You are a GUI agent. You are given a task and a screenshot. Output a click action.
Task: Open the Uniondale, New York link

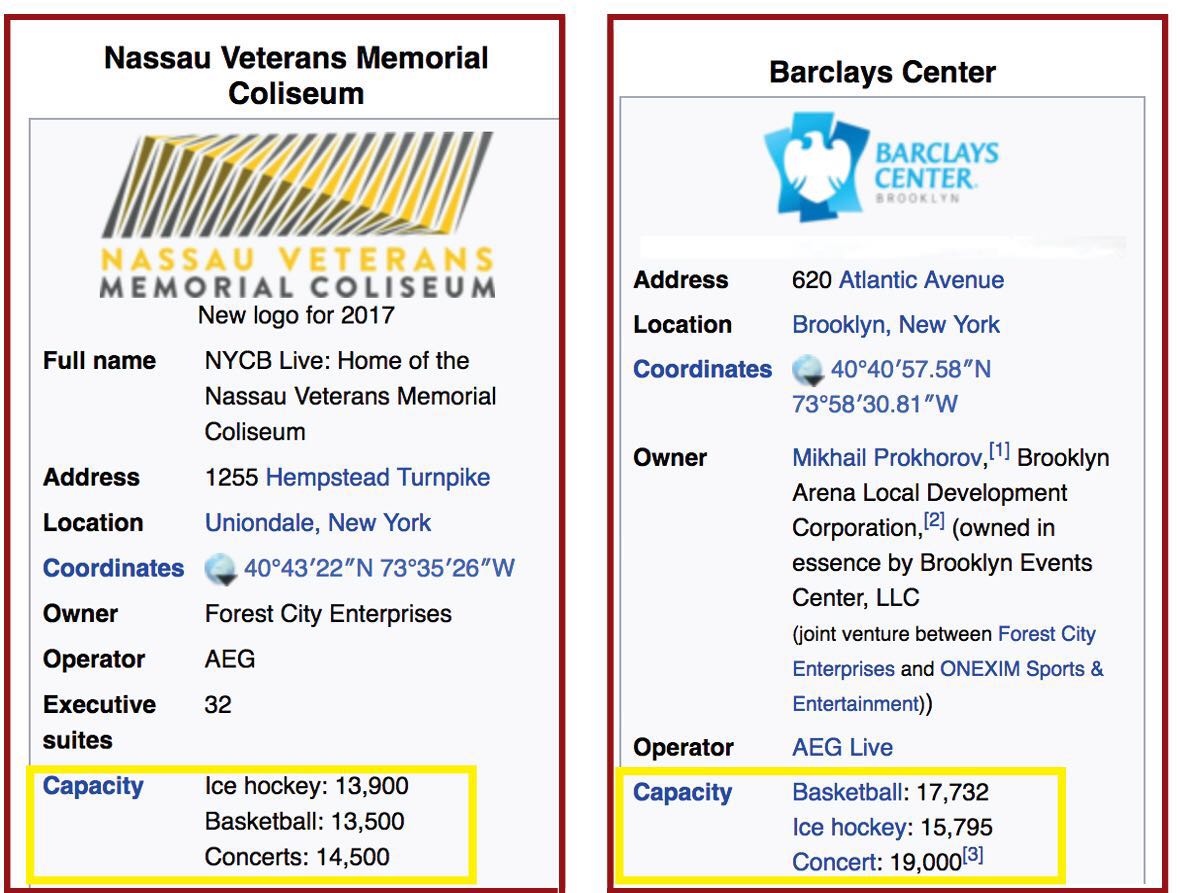click(318, 523)
